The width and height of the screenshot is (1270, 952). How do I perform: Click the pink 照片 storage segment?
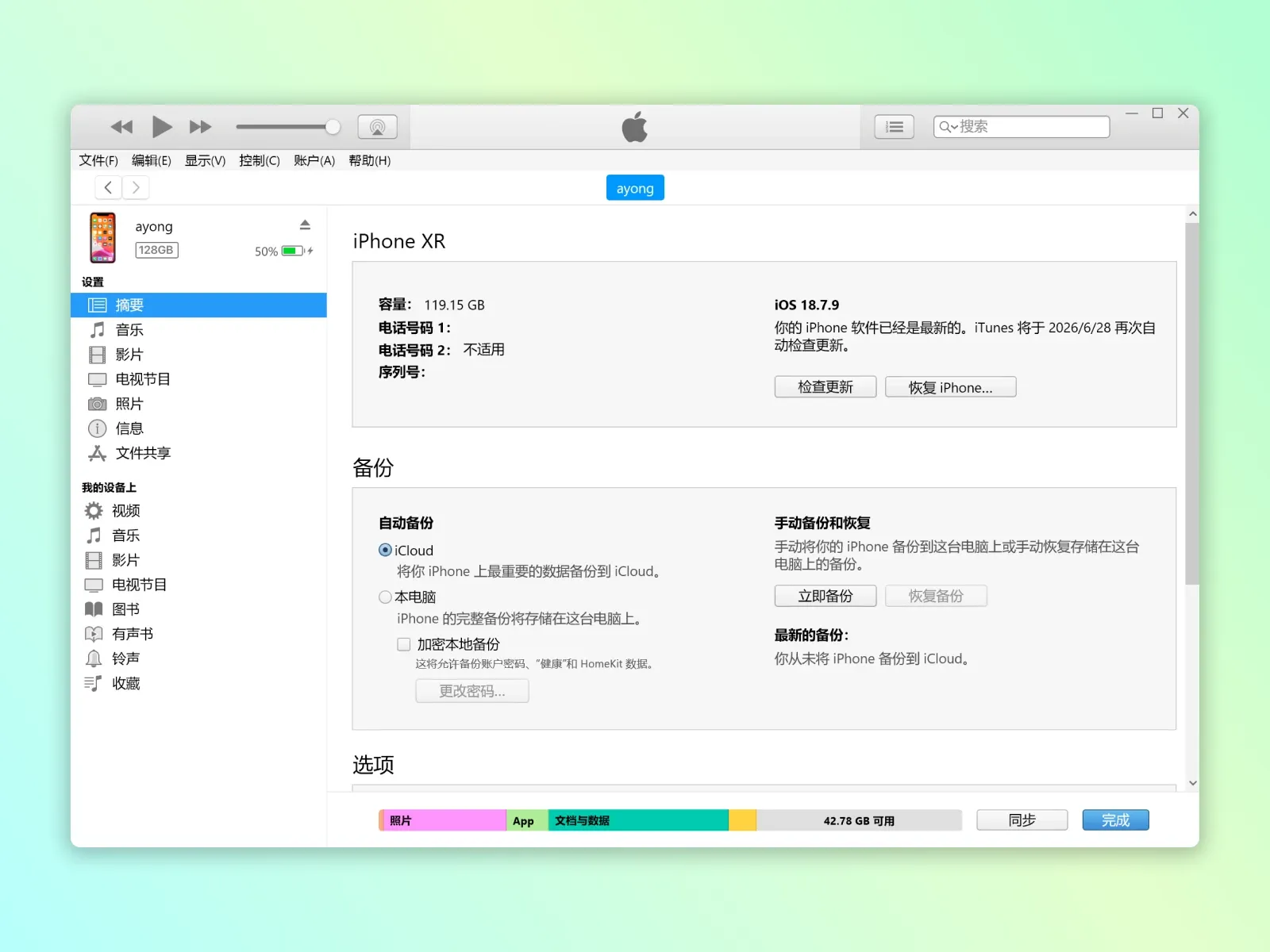[x=445, y=820]
